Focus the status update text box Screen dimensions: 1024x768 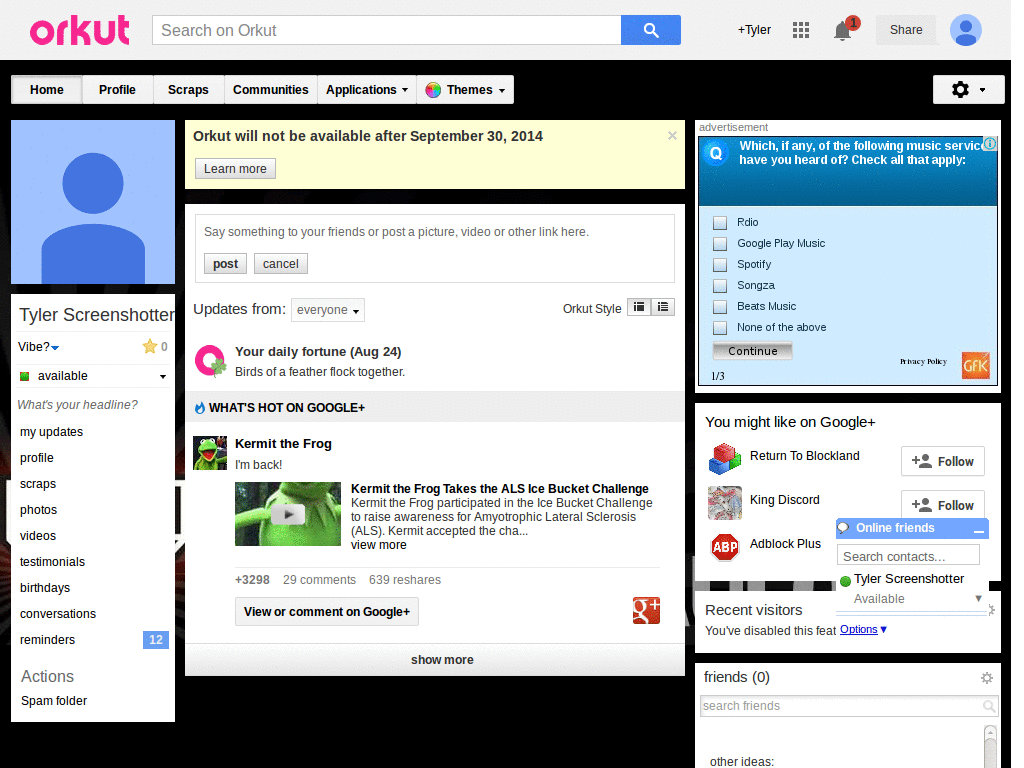(x=435, y=232)
